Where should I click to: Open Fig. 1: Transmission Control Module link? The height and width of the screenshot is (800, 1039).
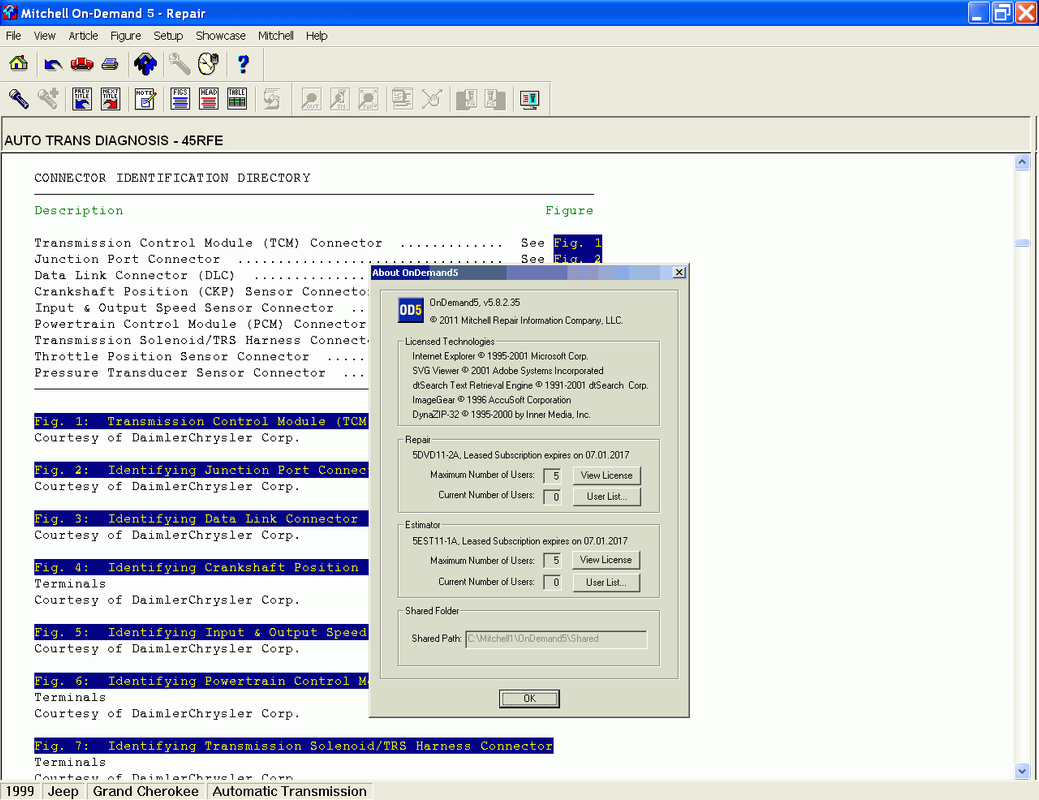[201, 422]
